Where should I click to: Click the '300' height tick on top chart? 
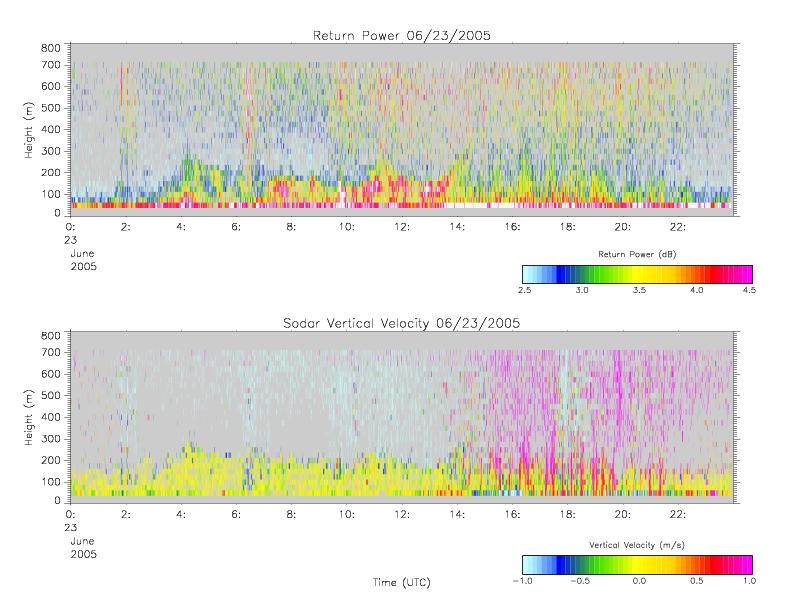(x=50, y=151)
